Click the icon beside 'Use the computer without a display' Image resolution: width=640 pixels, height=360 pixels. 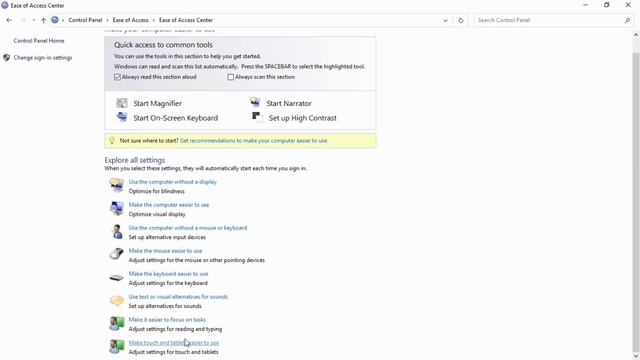[116, 185]
